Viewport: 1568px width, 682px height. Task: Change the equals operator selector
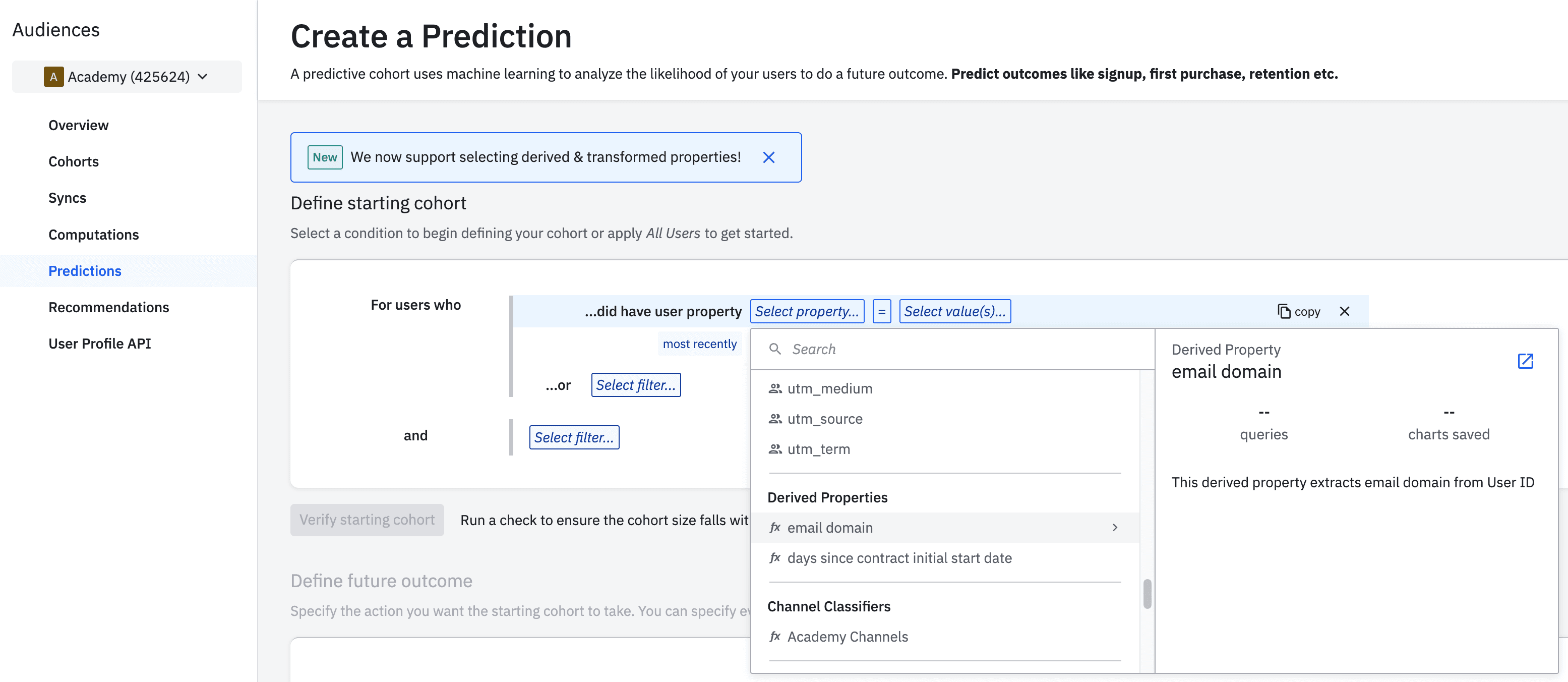(881, 311)
